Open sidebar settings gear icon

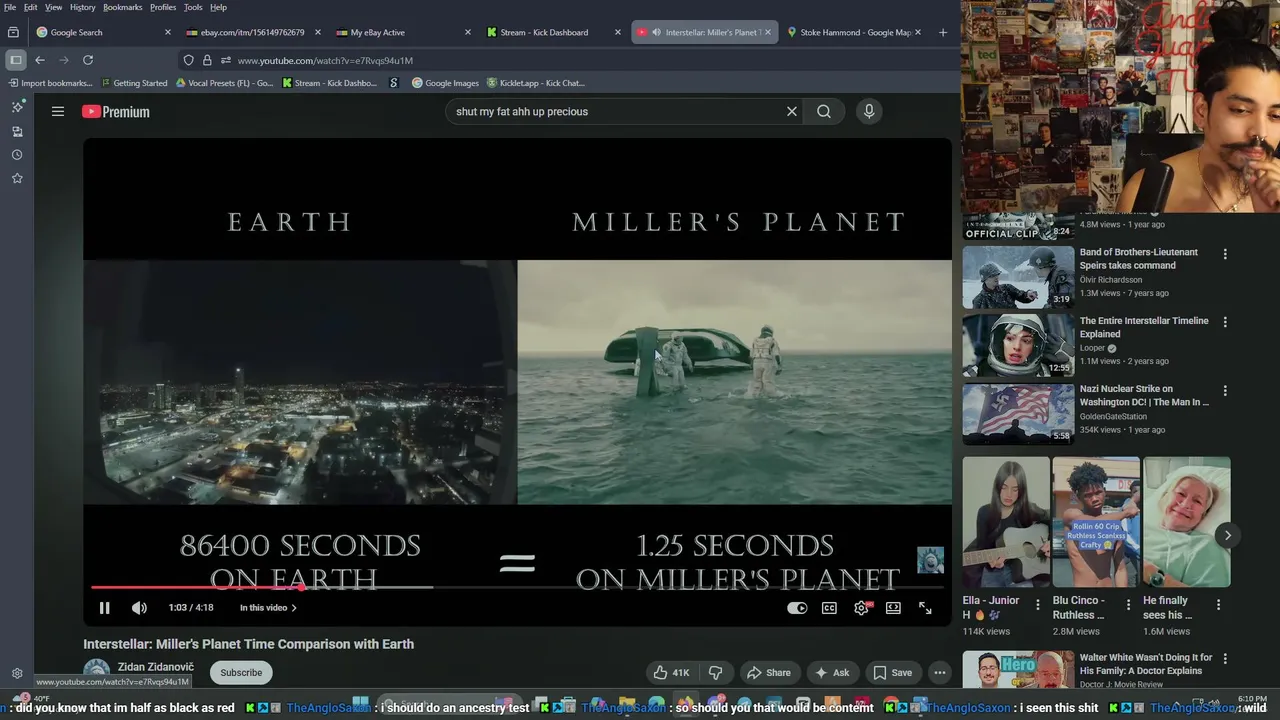[x=17, y=673]
